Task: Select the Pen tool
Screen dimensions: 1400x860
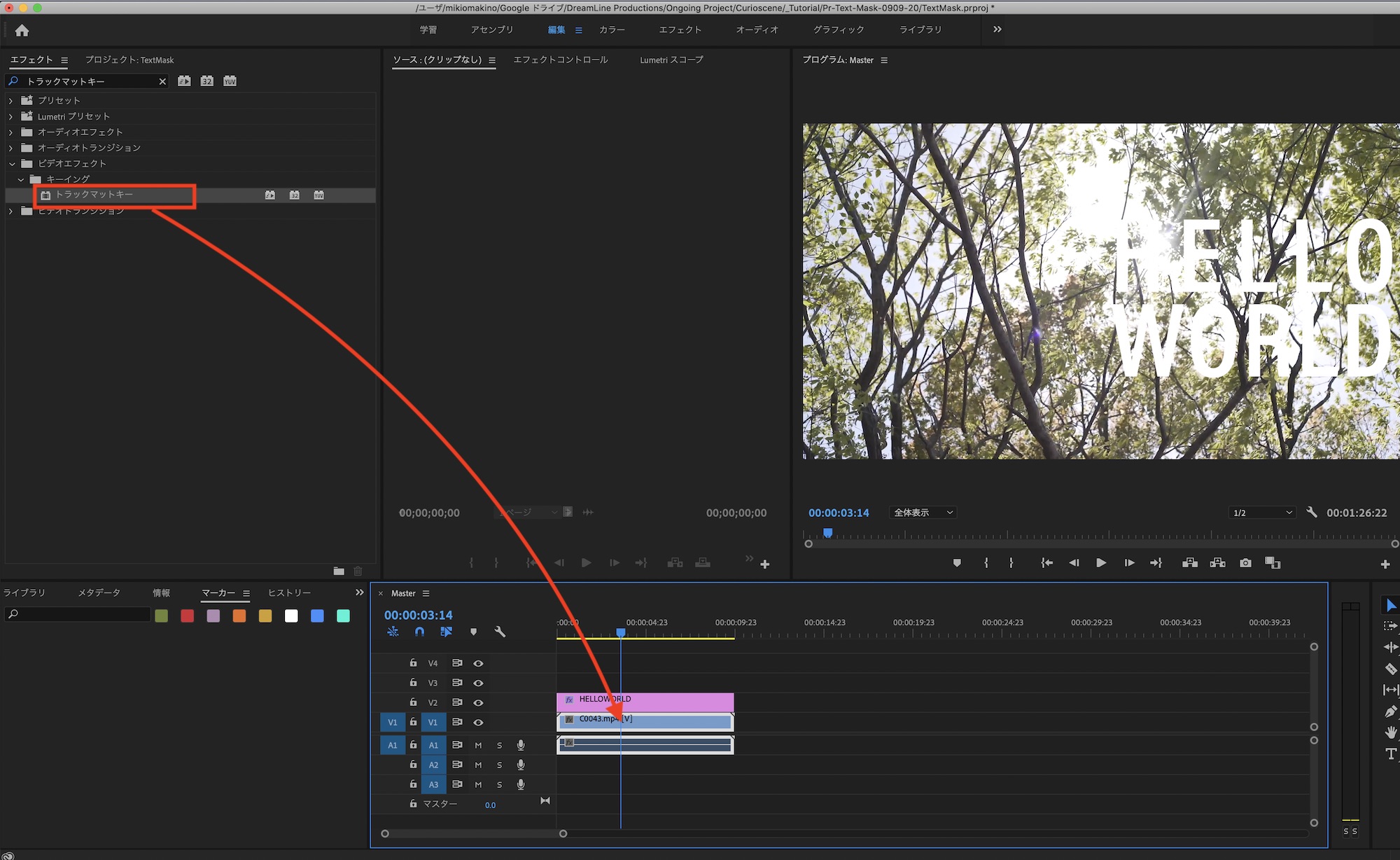Action: tap(1390, 712)
